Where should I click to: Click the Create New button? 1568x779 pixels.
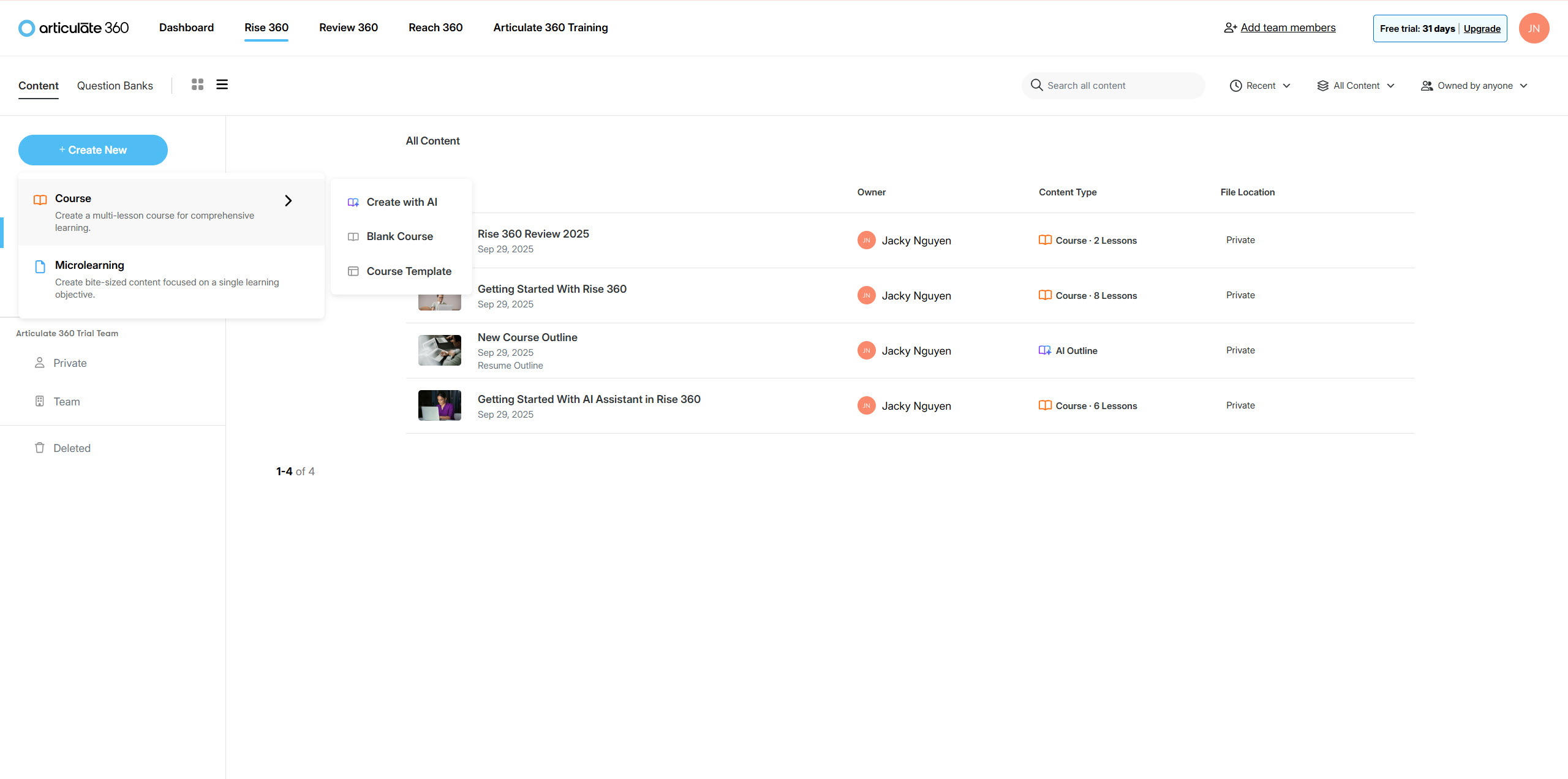click(x=93, y=150)
